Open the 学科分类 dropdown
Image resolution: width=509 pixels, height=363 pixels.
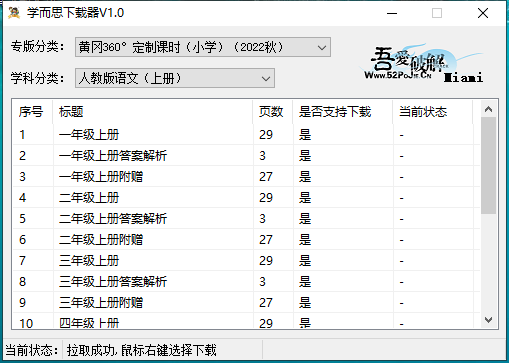[175, 78]
